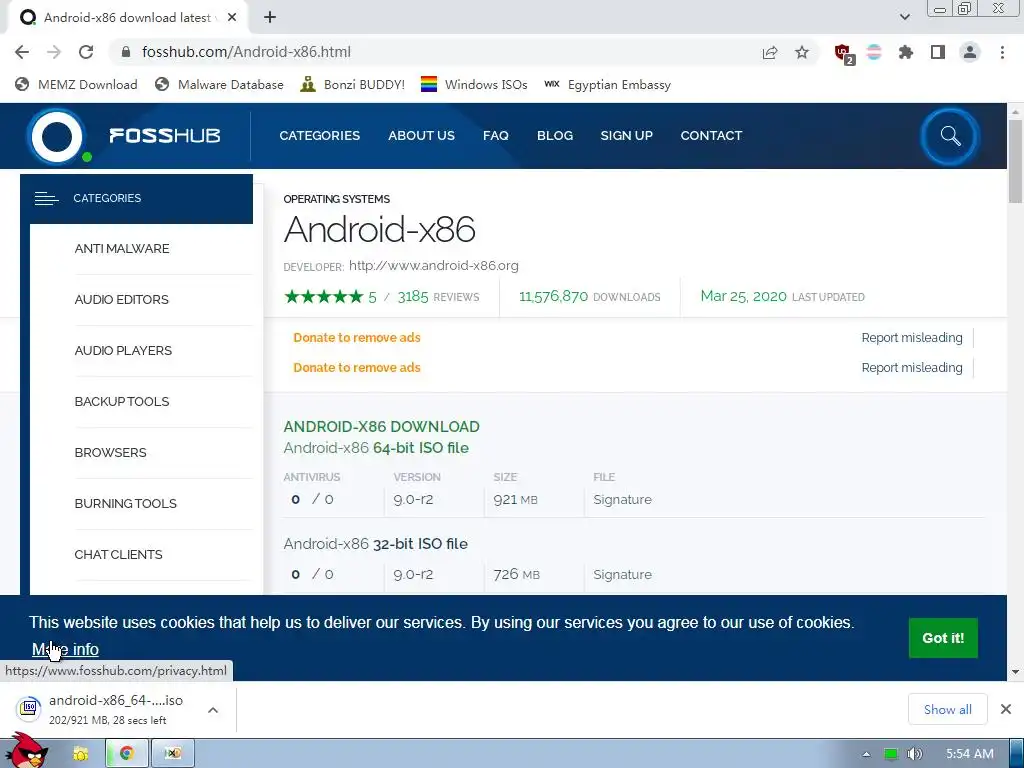Select BURNING TOOLS category
Image resolution: width=1024 pixels, height=768 pixels.
point(125,504)
